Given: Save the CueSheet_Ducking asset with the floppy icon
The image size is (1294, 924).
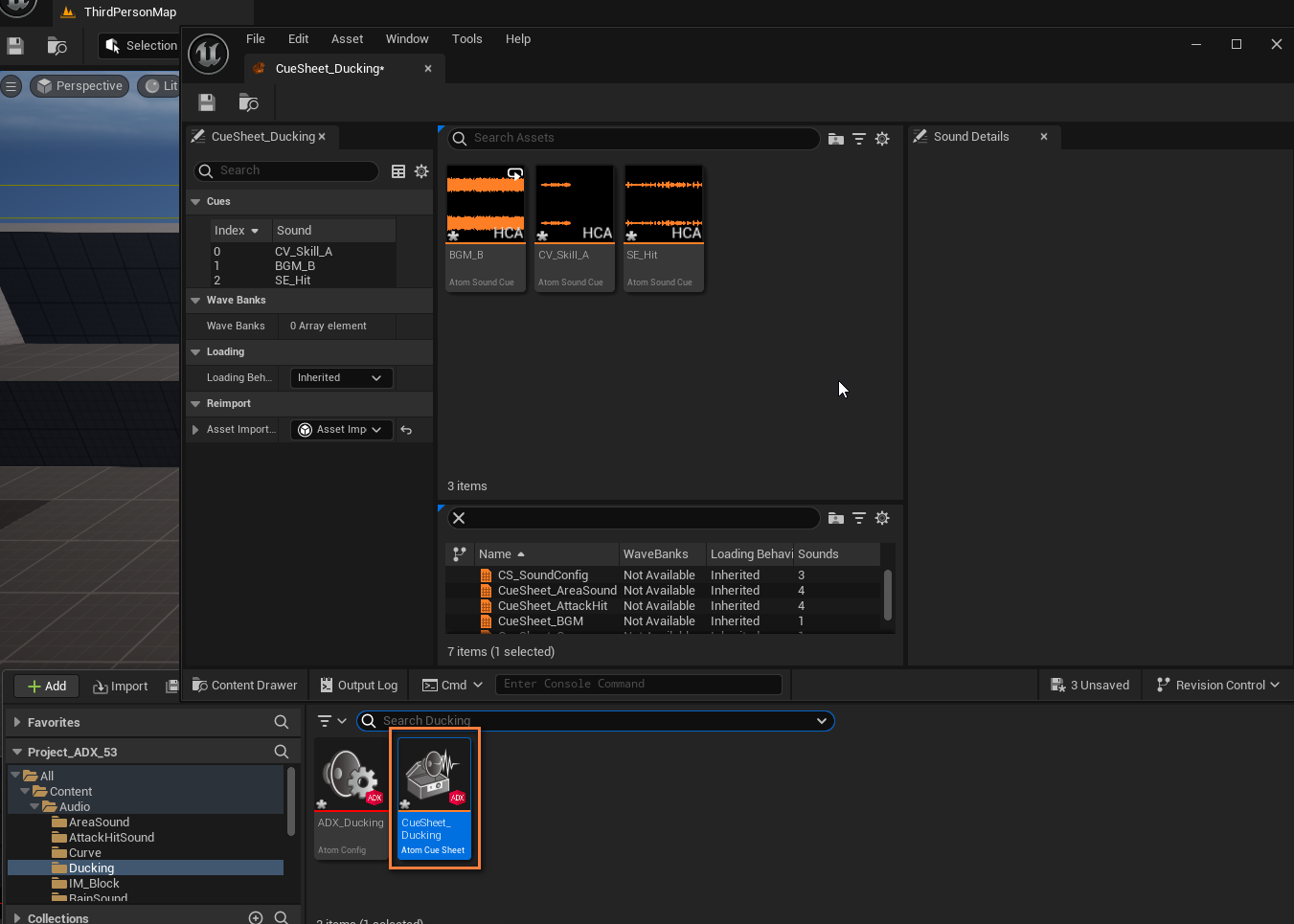Looking at the screenshot, I should pos(207,102).
